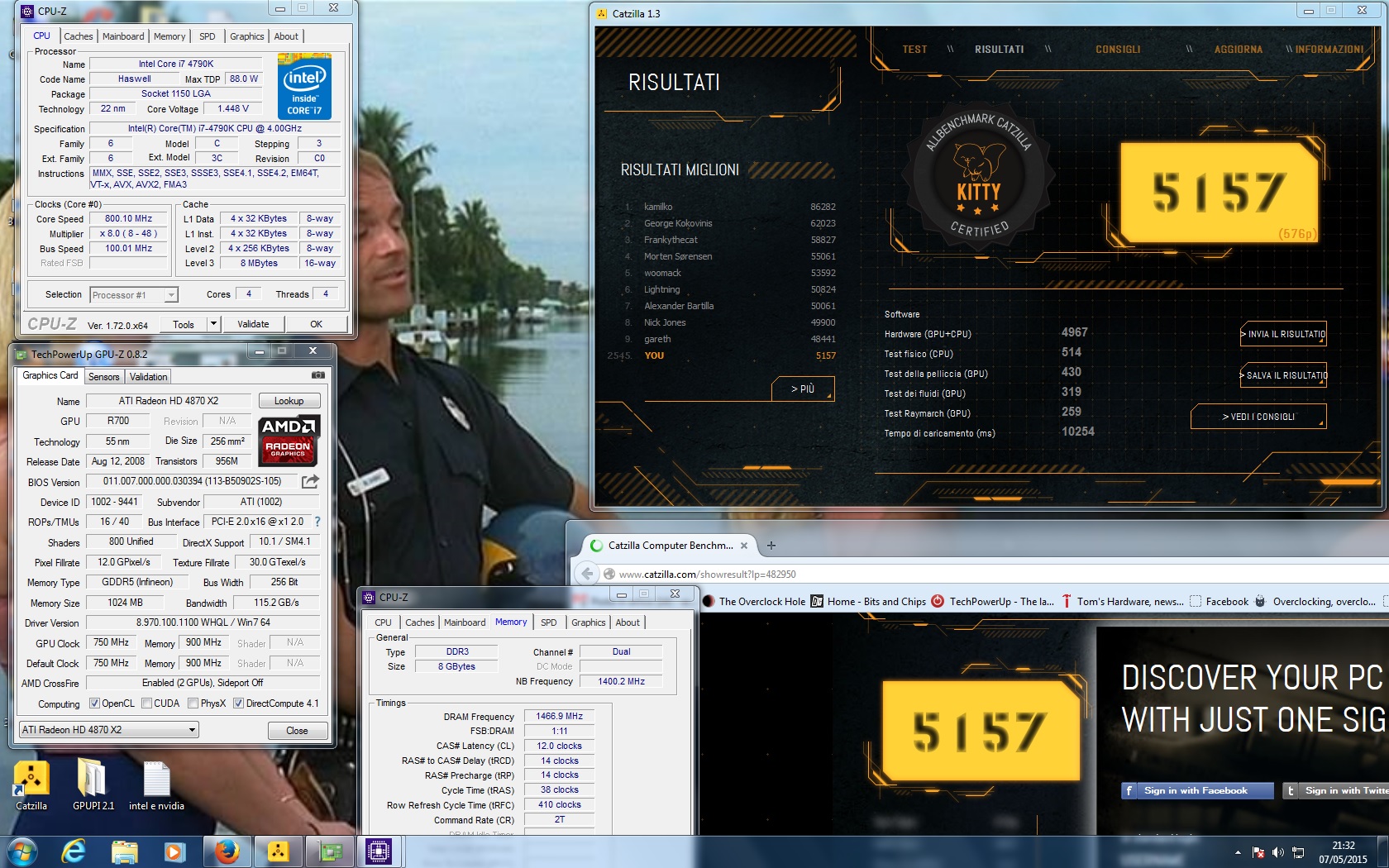Image resolution: width=1389 pixels, height=868 pixels.
Task: Click the network icon in the system tray
Action: 1298,852
